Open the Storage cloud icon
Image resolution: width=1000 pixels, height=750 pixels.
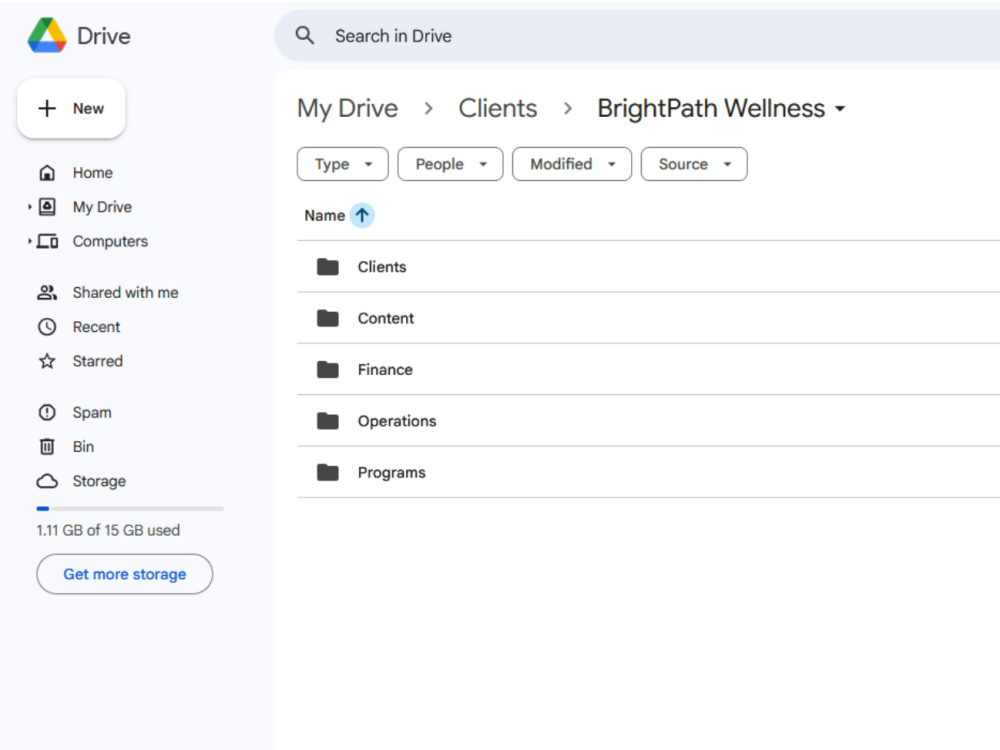pos(47,481)
